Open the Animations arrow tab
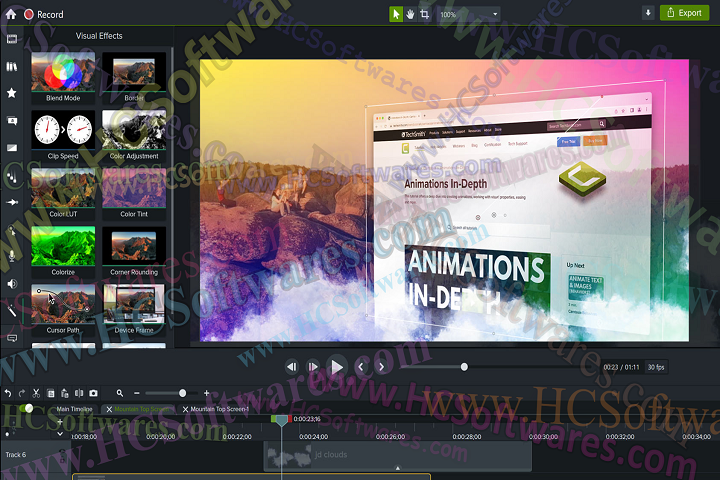The height and width of the screenshot is (480, 720). click(12, 202)
